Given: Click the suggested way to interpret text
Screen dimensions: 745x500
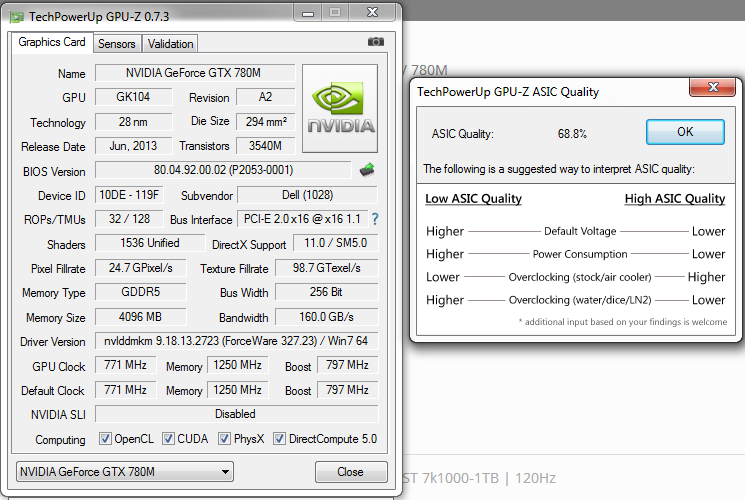Looking at the screenshot, I should tap(559, 169).
